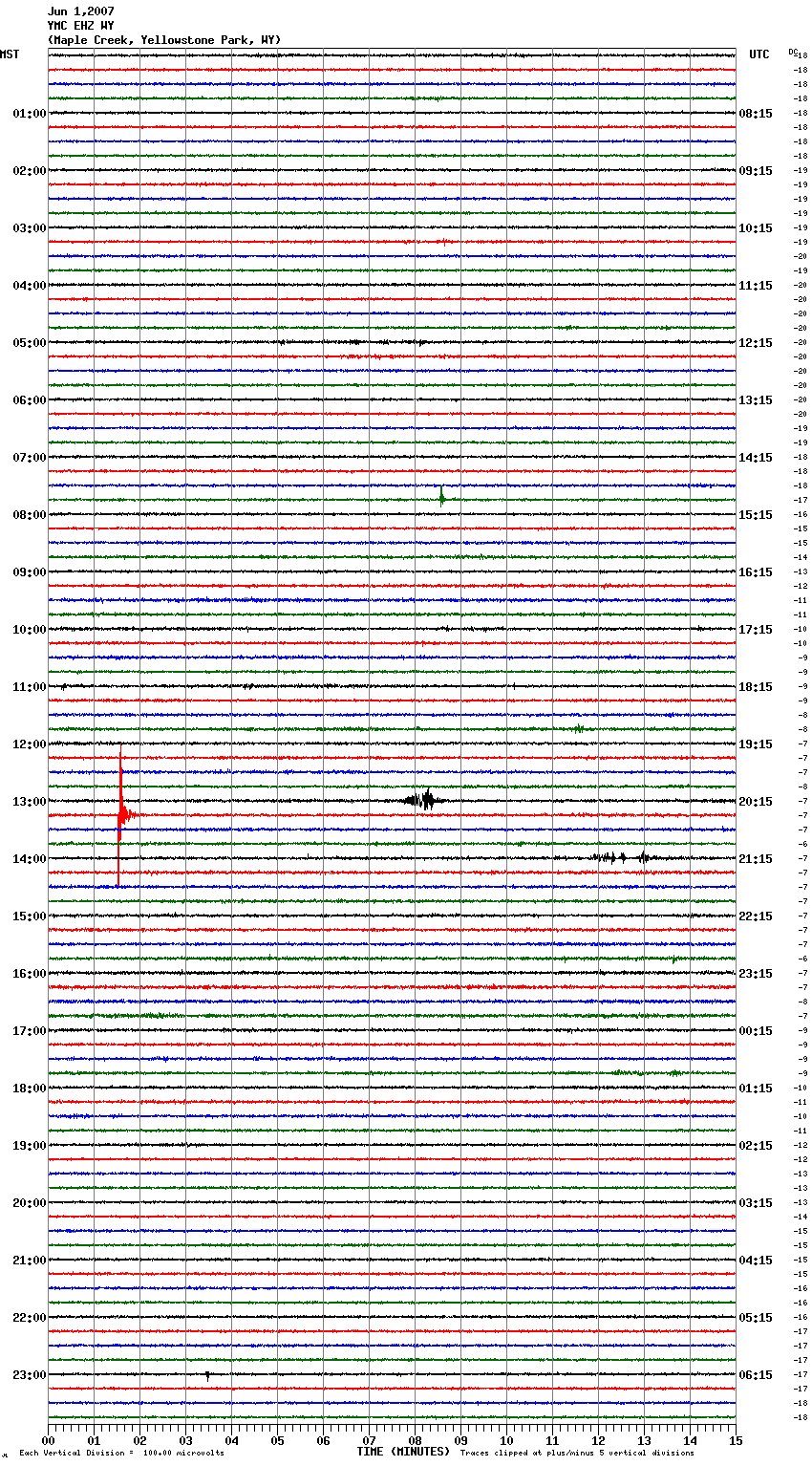812x1466 pixels.
Task: Select the station code "YMC EHZ WY"
Action: [80, 26]
